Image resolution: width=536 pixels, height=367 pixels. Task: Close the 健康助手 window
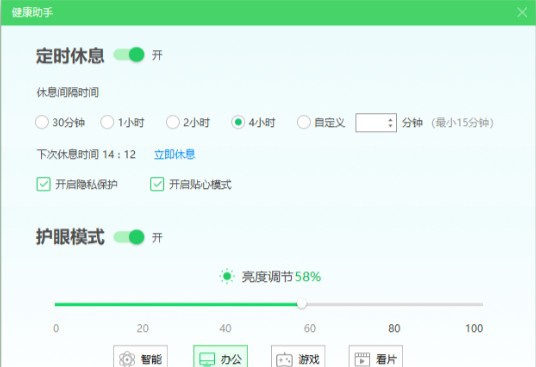click(x=522, y=12)
